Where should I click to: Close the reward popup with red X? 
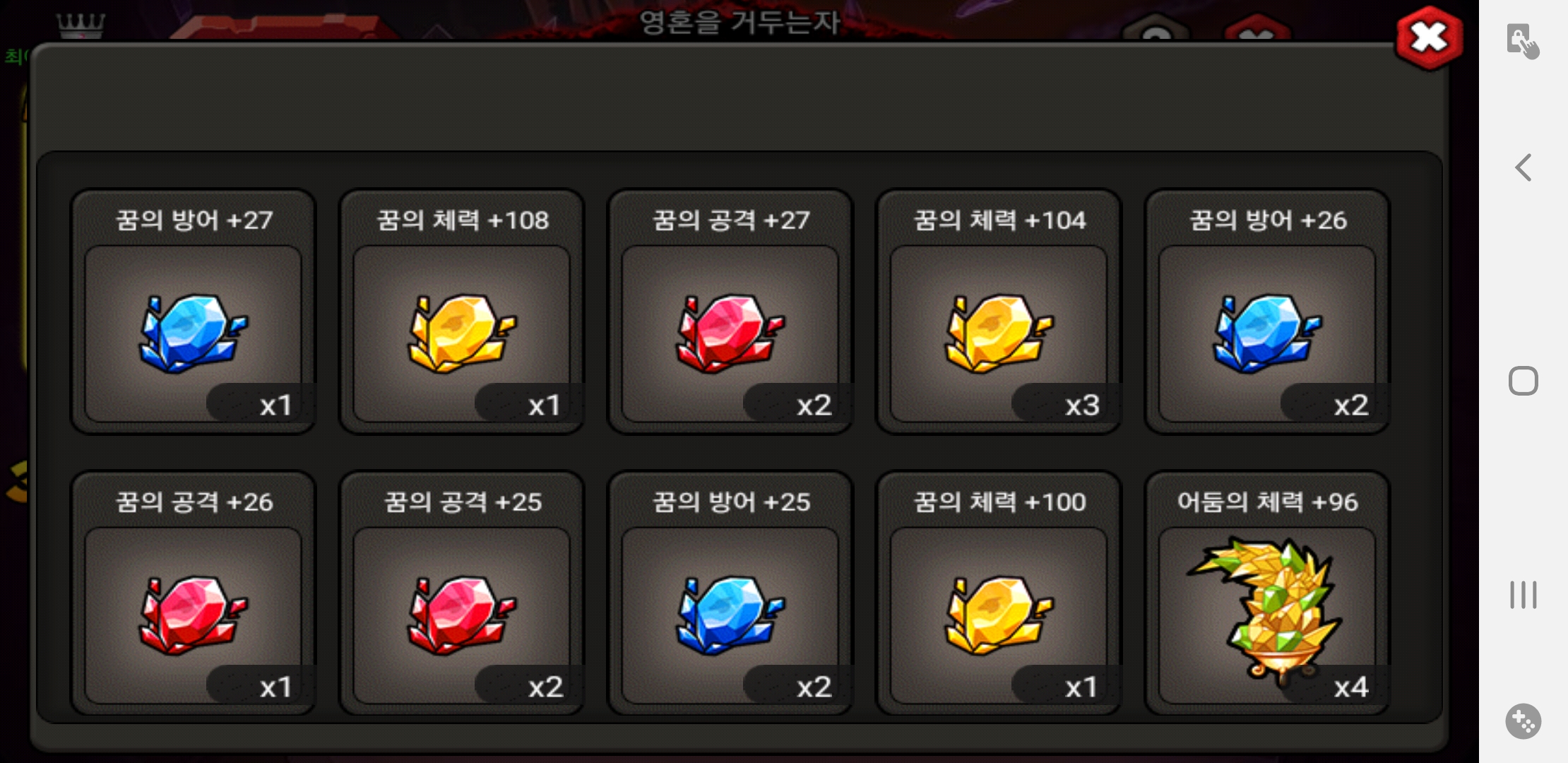pos(1429,38)
